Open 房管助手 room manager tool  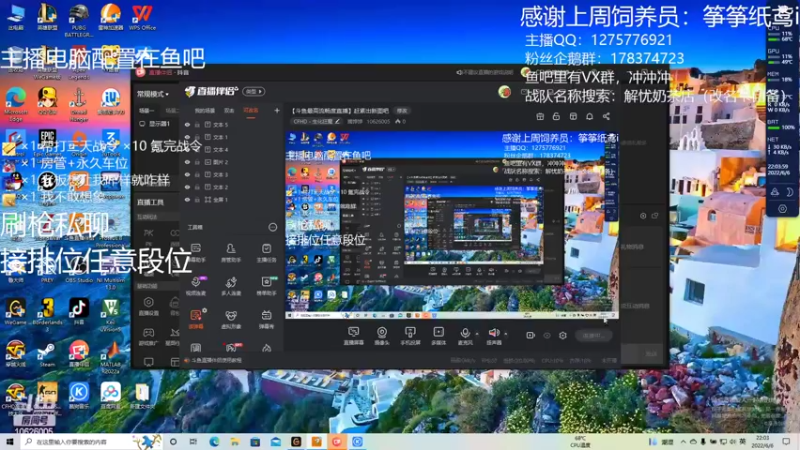coord(231,253)
